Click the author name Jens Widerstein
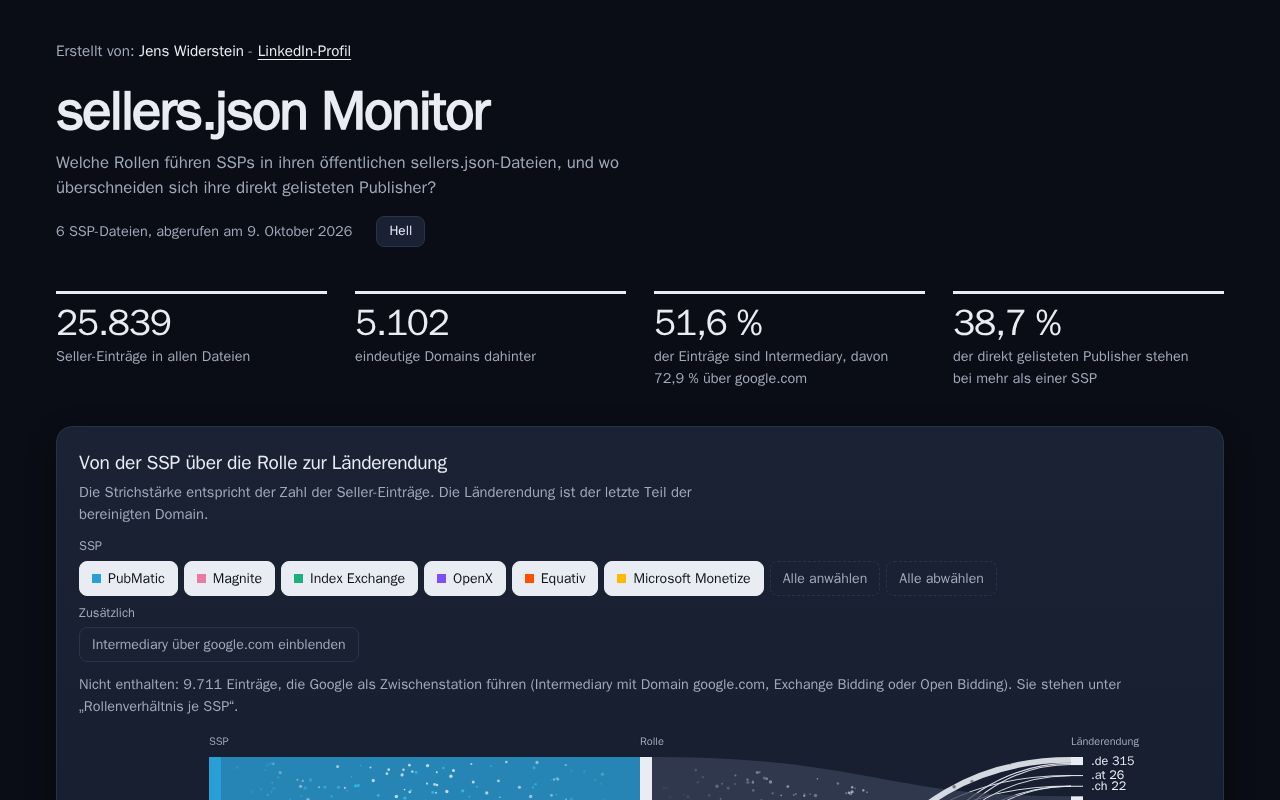Screen dimensions: 1280x800 click(191, 51)
